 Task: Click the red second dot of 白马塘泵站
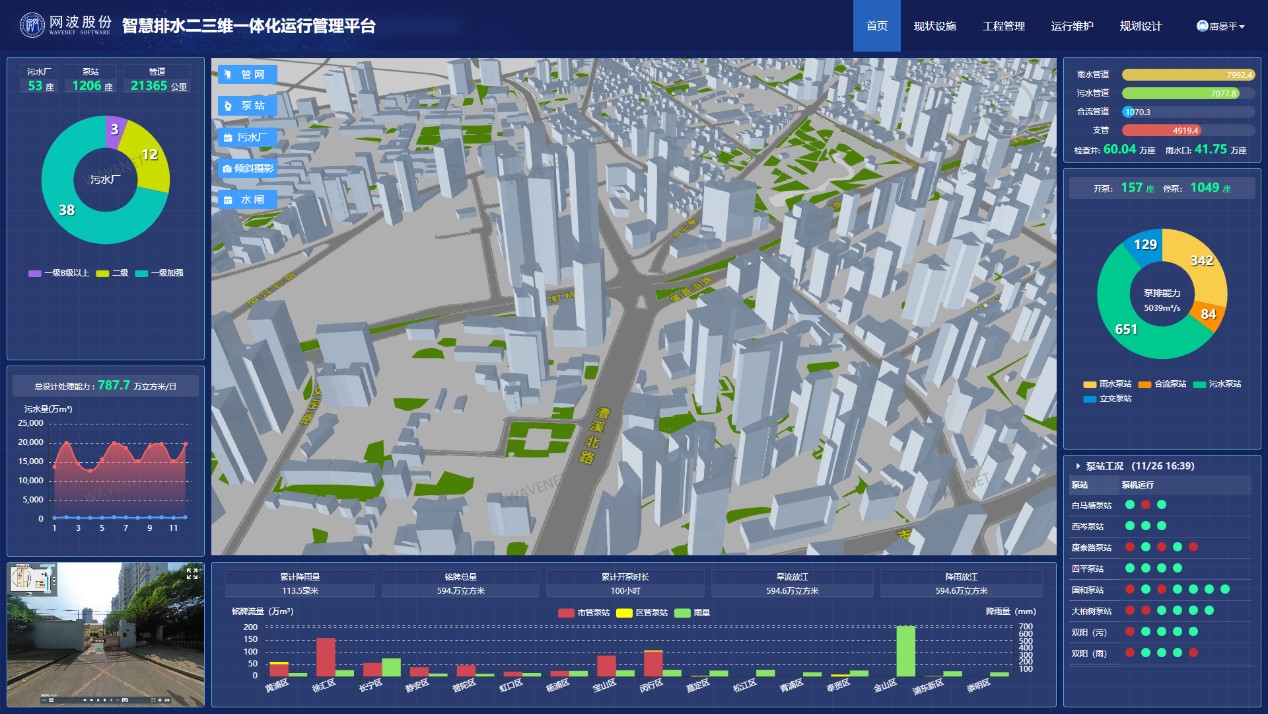pyautogui.click(x=1146, y=504)
